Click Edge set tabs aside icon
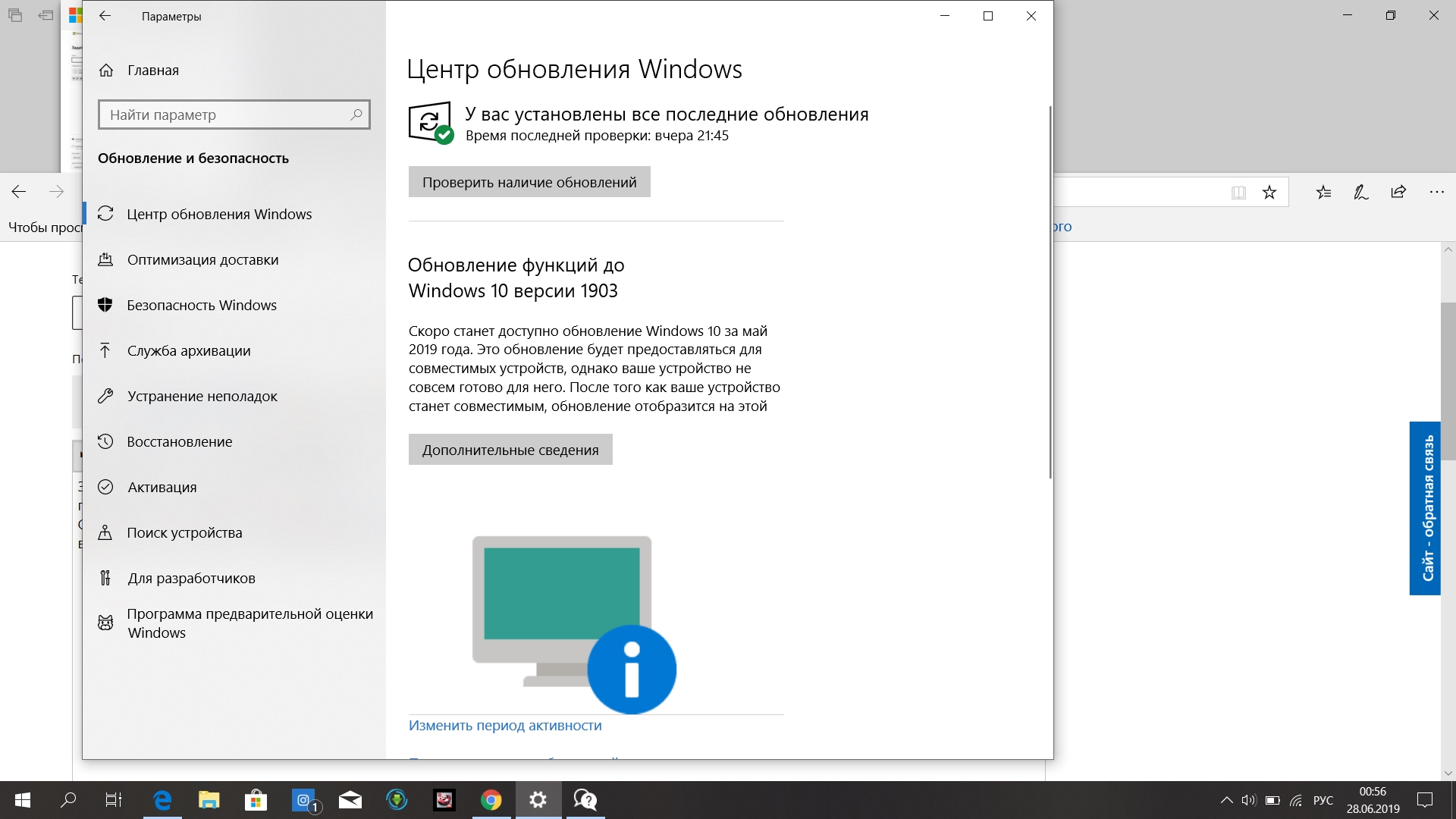 point(46,15)
